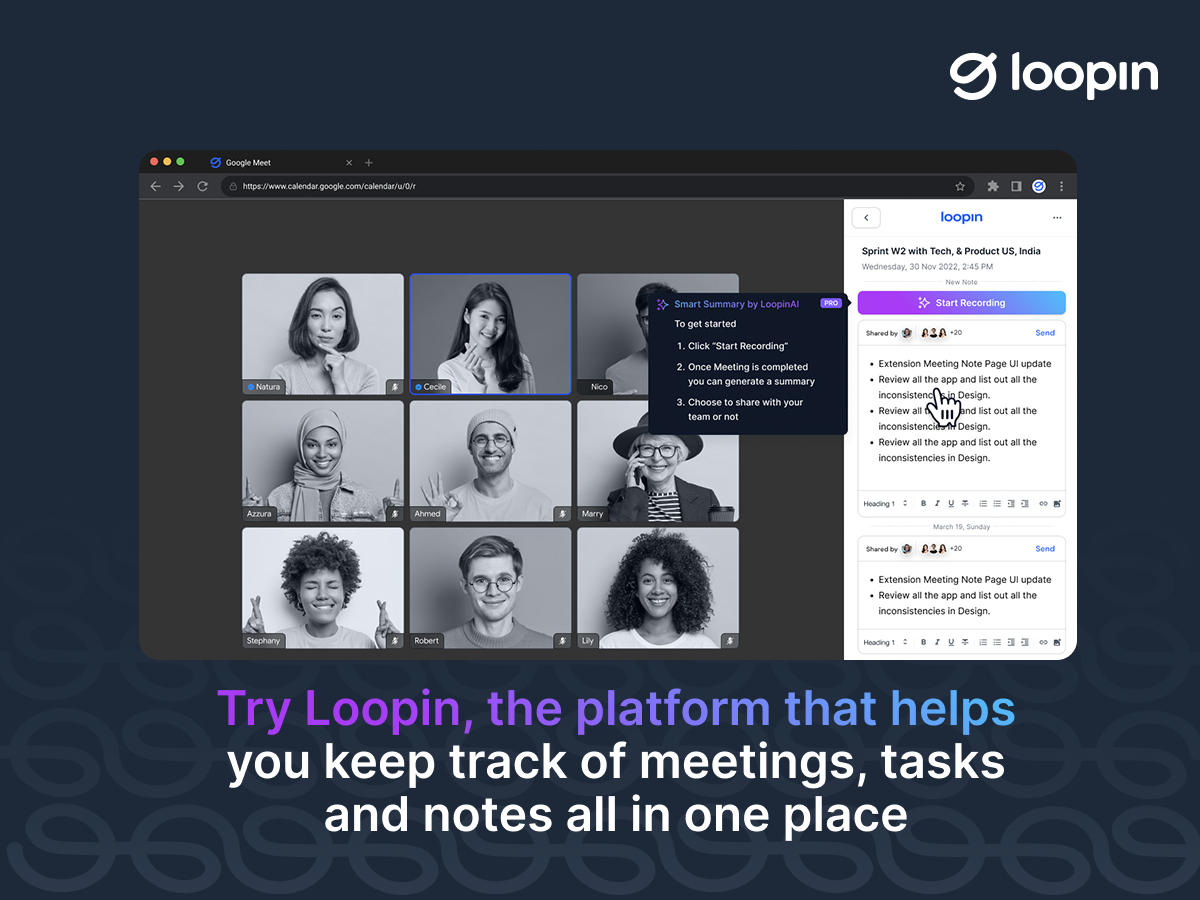Open Chrome's three-dot browser menu
The height and width of the screenshot is (900, 1200).
[x=1062, y=186]
